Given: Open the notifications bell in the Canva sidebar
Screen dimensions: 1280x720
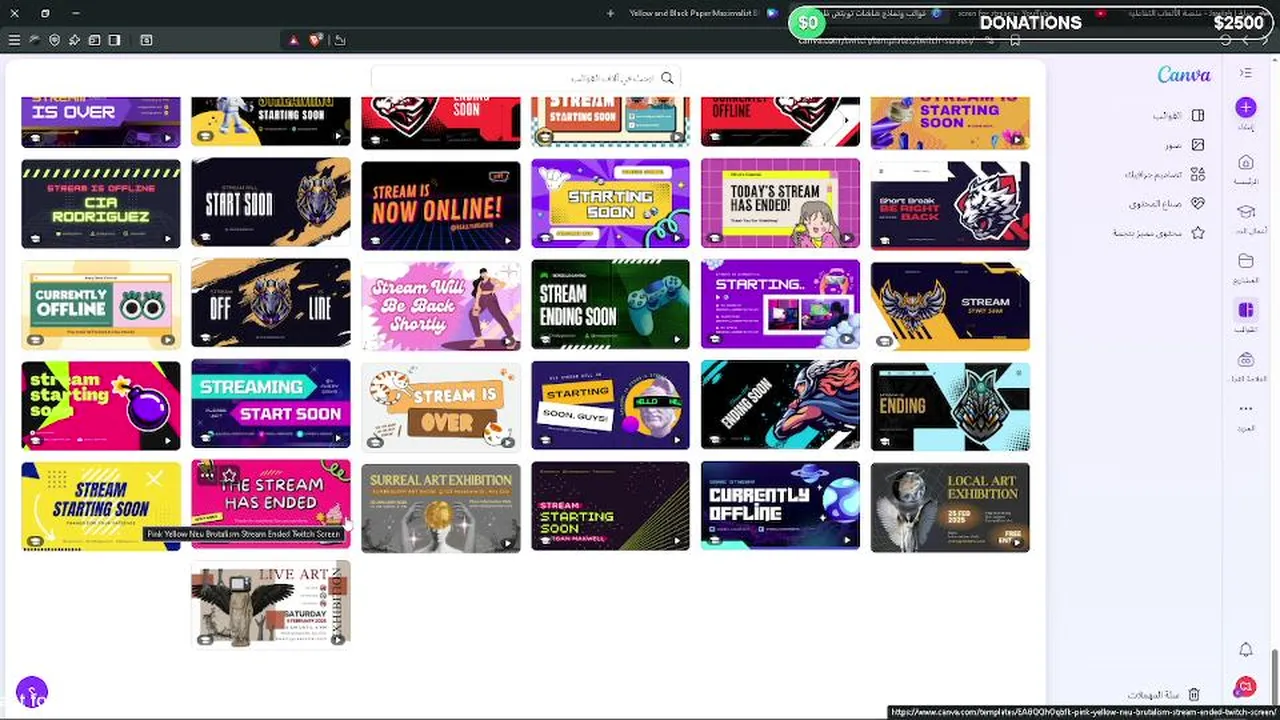Looking at the screenshot, I should coord(1246,650).
